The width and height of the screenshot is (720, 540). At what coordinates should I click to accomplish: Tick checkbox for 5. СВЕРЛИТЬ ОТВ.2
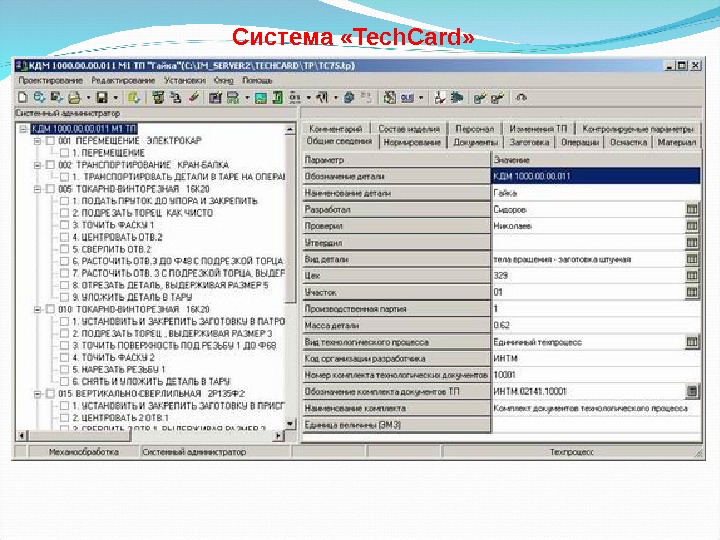tap(65, 249)
